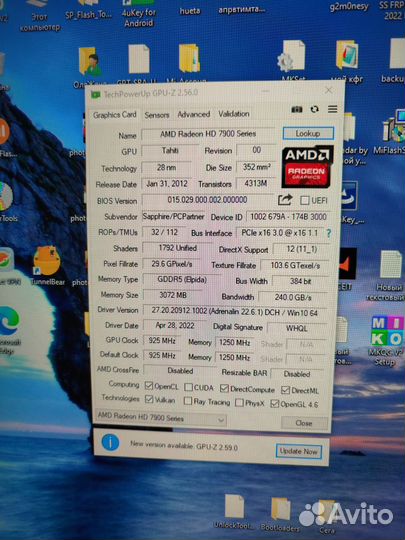This screenshot has height=540, width=405.
Task: Toggle the PhysX checkbox
Action: 239,403
